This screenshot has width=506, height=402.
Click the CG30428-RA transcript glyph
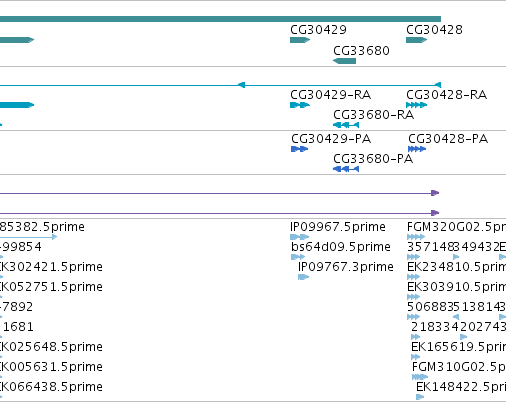click(x=416, y=105)
